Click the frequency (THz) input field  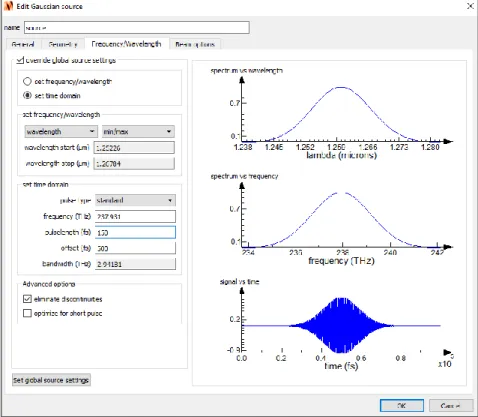pyautogui.click(x=135, y=216)
